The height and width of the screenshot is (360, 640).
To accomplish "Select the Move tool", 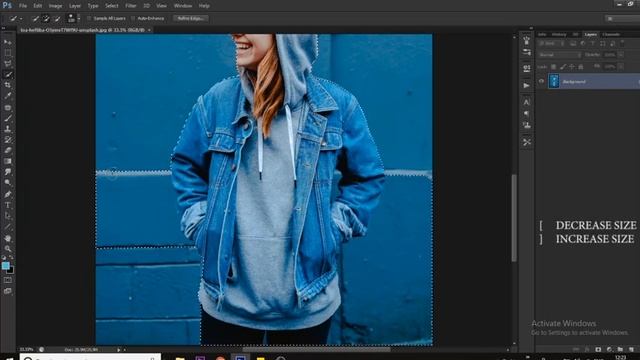I will click(8, 42).
